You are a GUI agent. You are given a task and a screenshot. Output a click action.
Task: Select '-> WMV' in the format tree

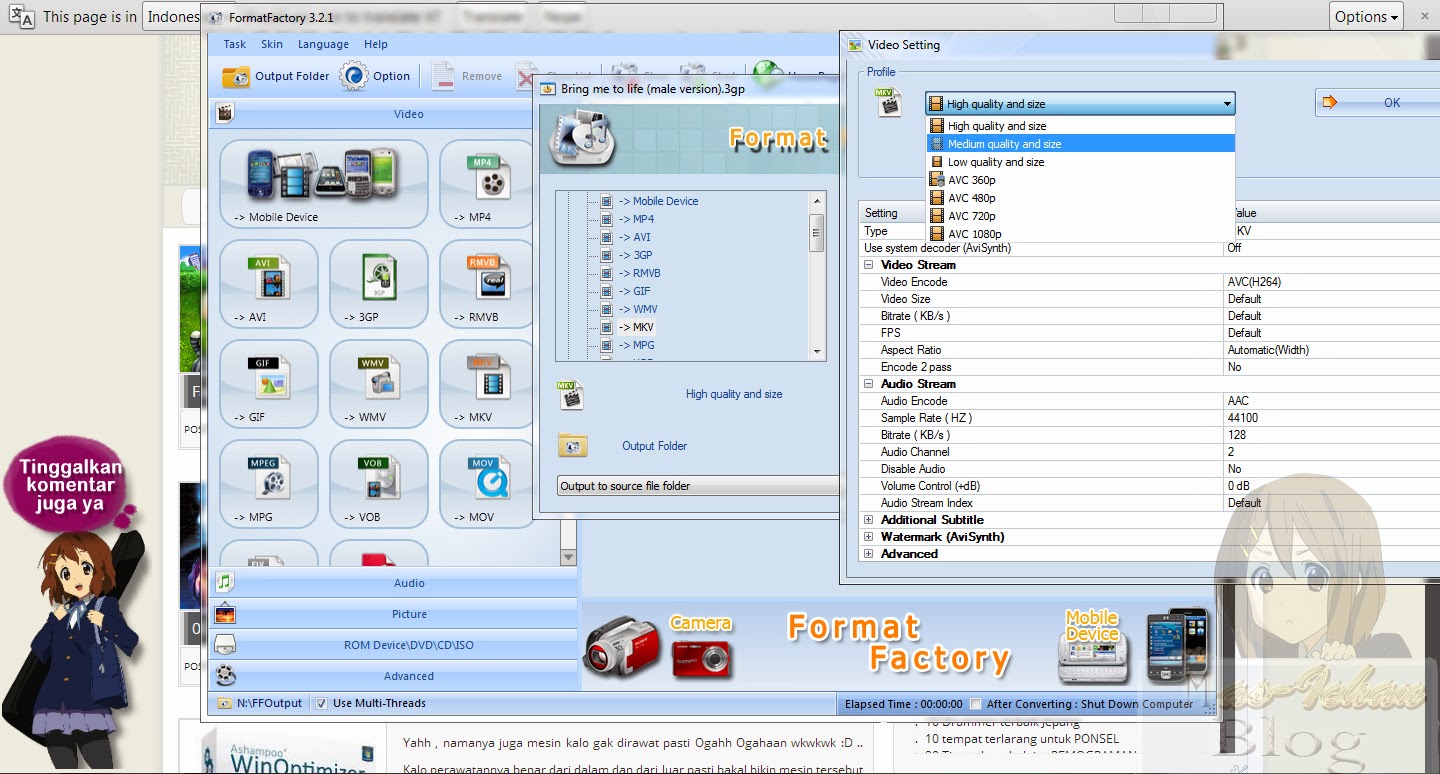[x=637, y=309]
